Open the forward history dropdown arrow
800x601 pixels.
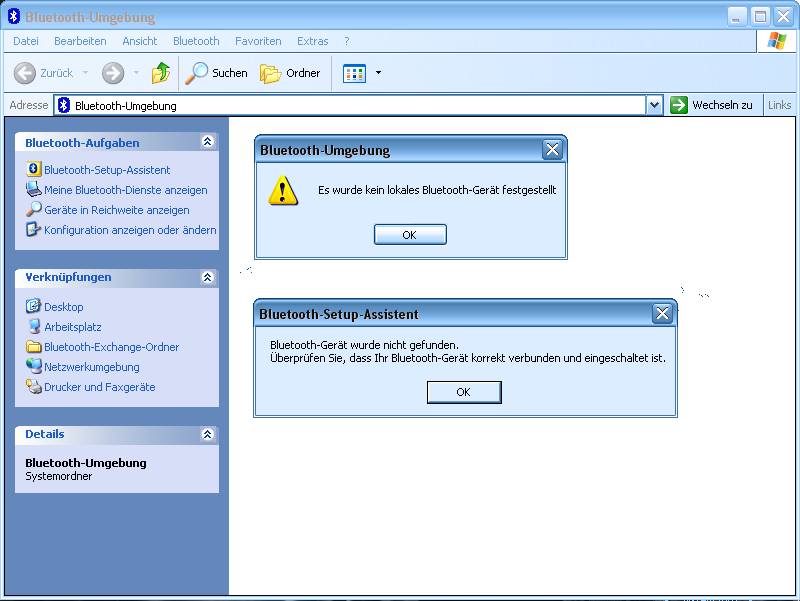(x=136, y=72)
